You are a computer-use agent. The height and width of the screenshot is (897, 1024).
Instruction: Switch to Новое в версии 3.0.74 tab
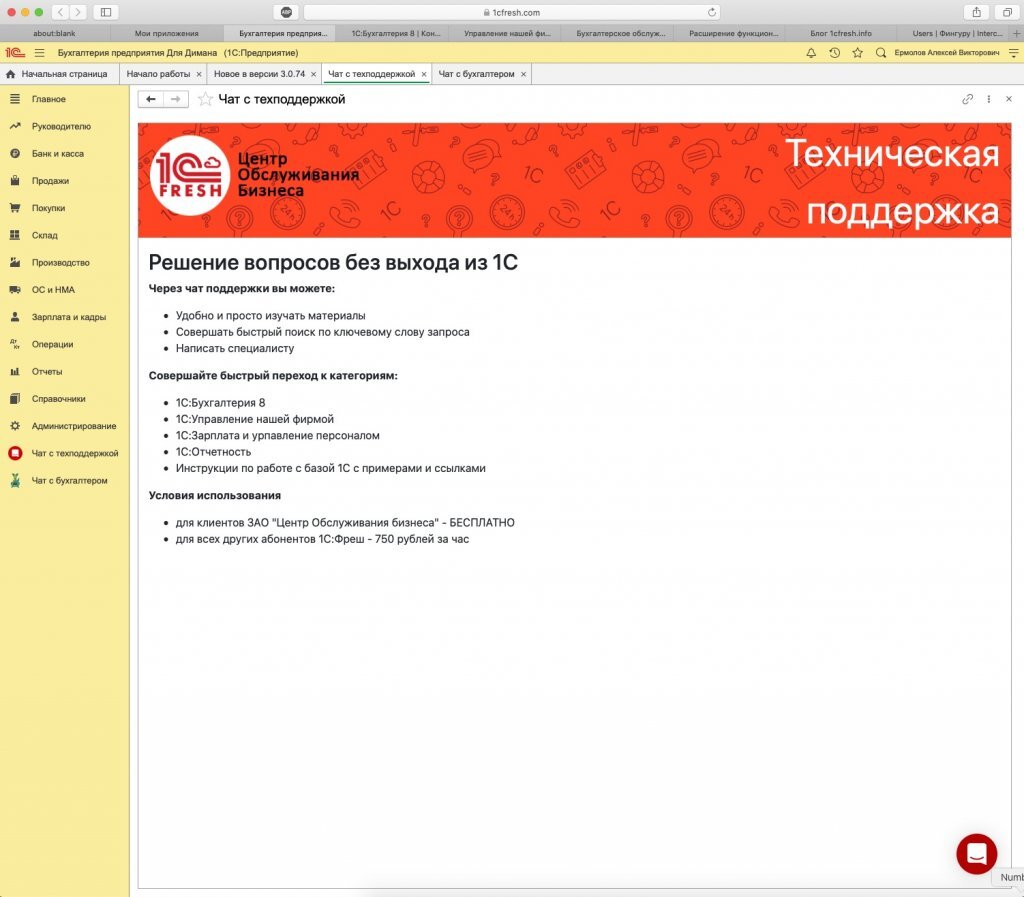(259, 74)
